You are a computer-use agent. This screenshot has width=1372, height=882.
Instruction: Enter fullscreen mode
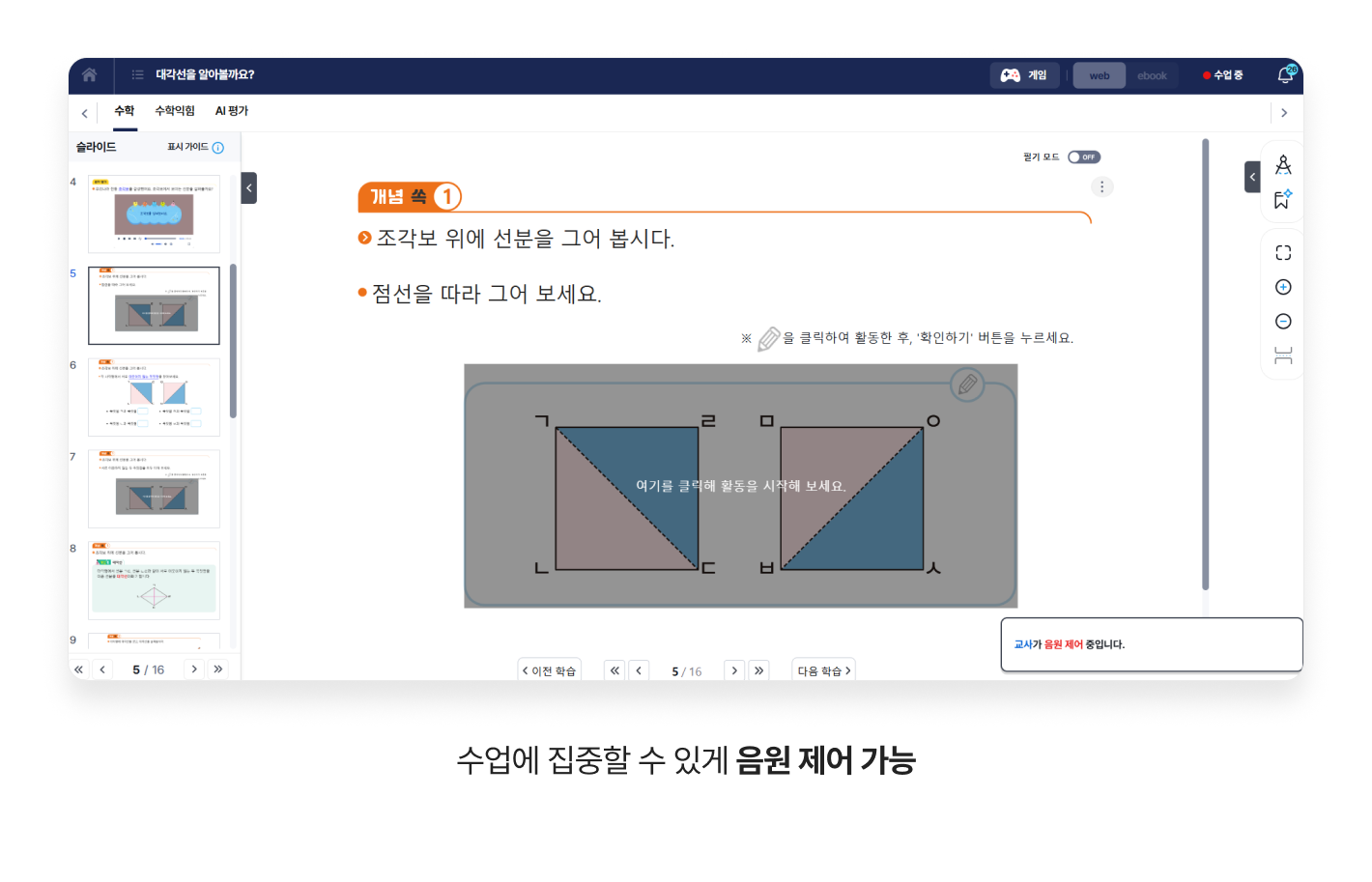tap(1283, 252)
